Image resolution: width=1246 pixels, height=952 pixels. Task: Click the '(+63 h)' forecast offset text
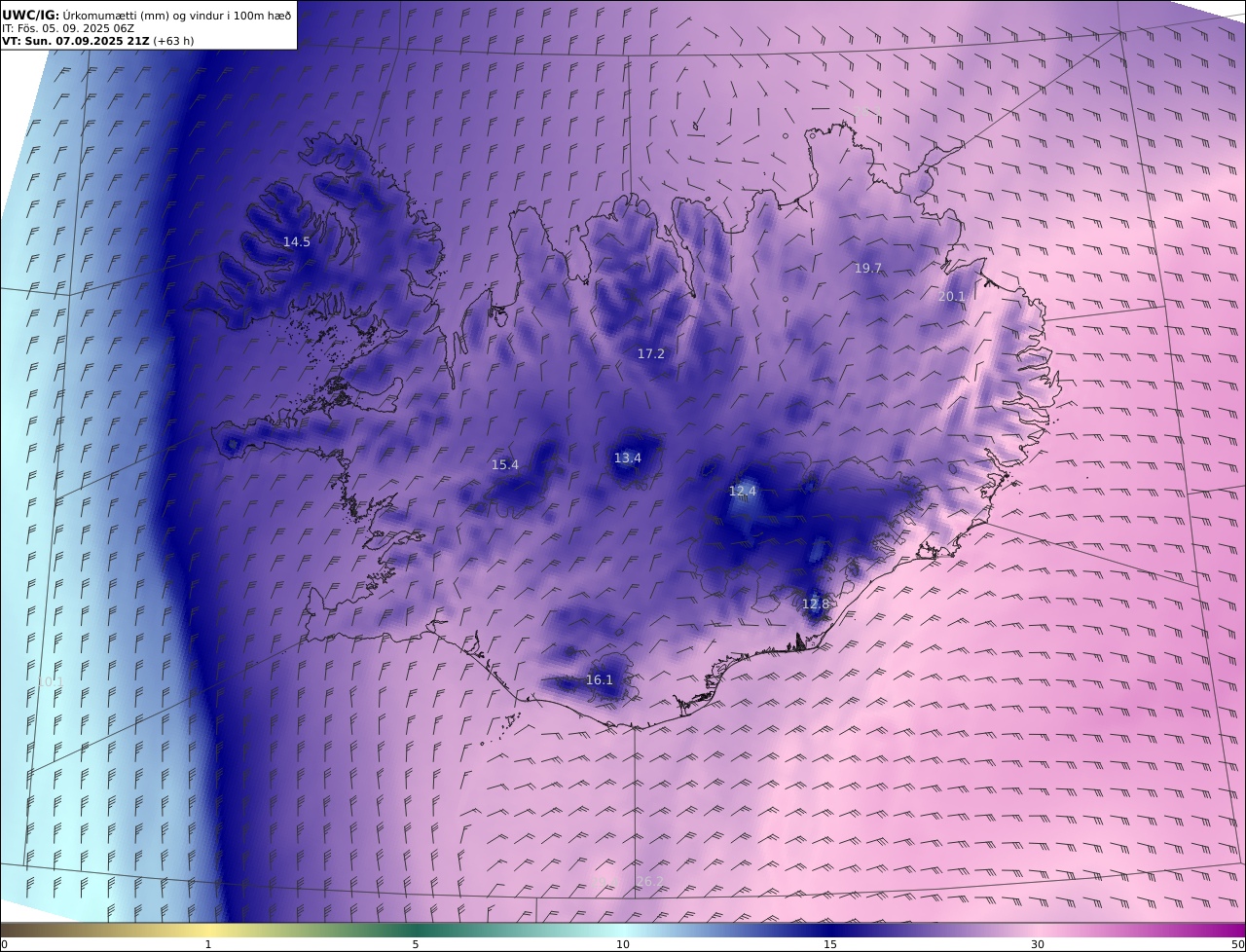(173, 41)
